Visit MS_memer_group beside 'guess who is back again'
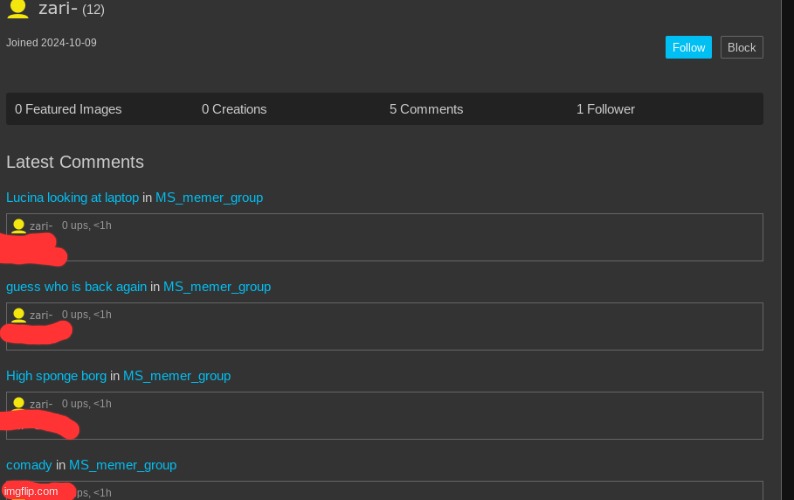This screenshot has width=794, height=500. [217, 286]
